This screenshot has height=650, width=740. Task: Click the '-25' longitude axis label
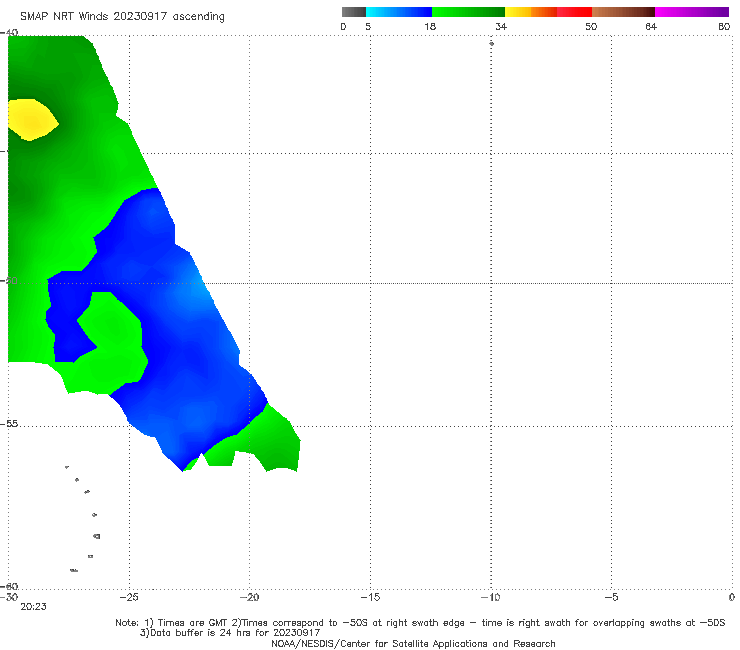tap(129, 597)
